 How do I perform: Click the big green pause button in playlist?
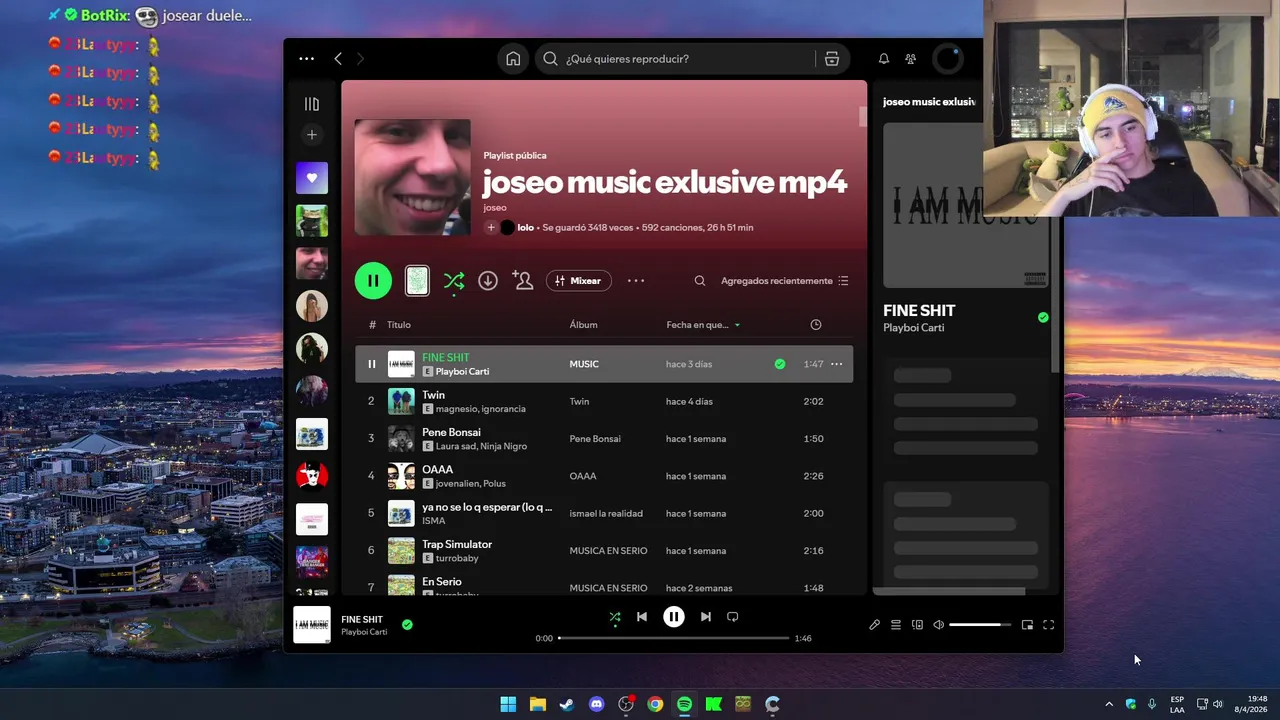click(373, 281)
